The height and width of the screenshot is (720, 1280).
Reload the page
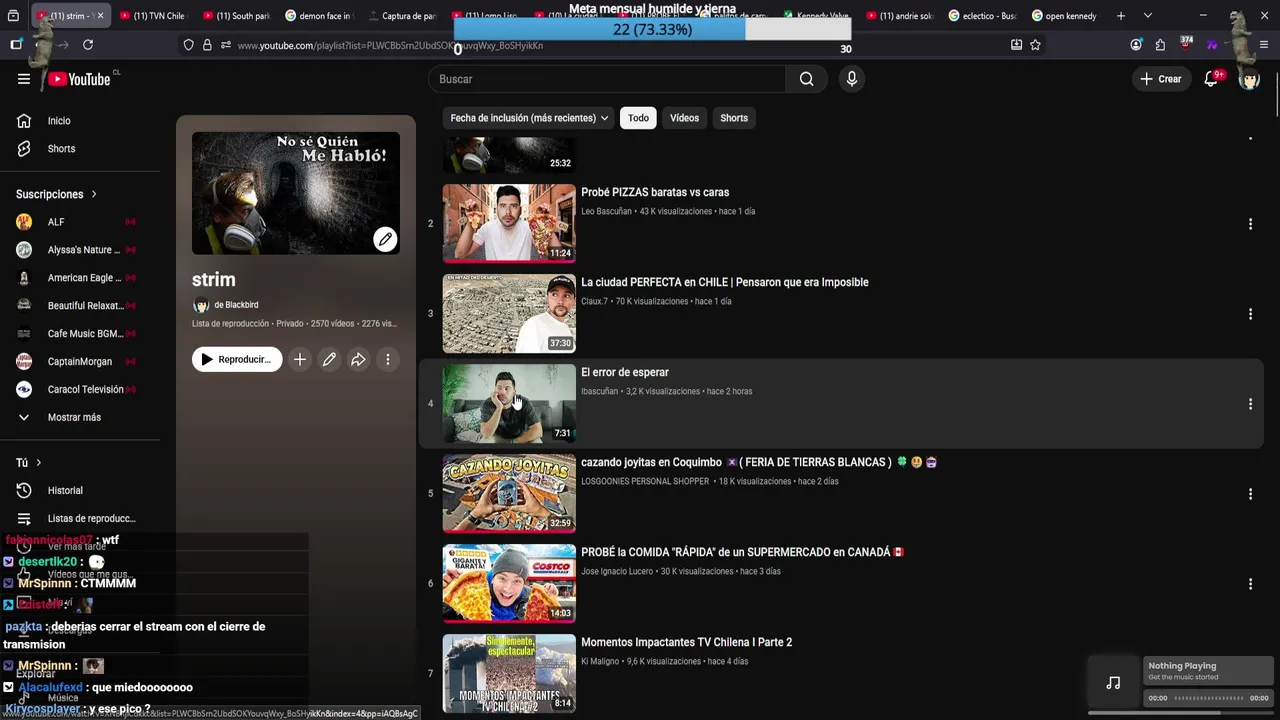[x=88, y=45]
